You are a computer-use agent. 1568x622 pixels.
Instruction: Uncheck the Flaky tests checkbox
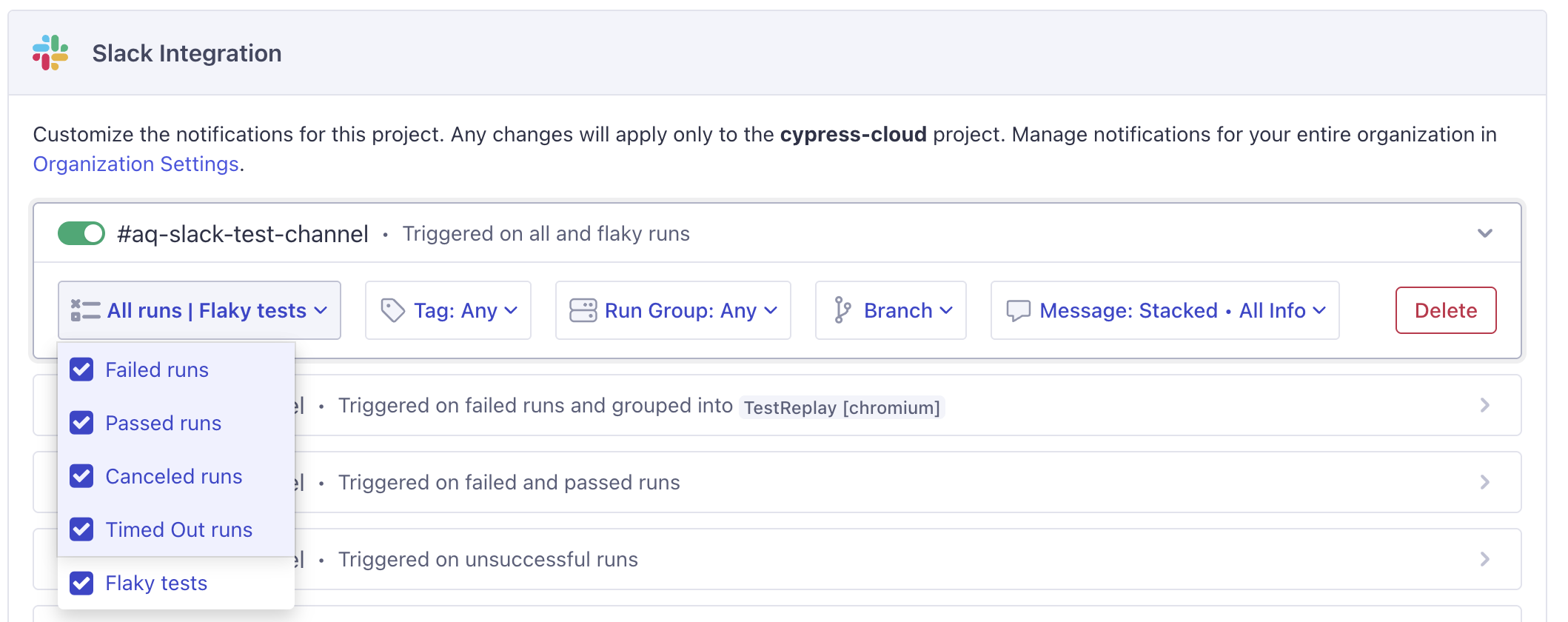click(x=81, y=583)
